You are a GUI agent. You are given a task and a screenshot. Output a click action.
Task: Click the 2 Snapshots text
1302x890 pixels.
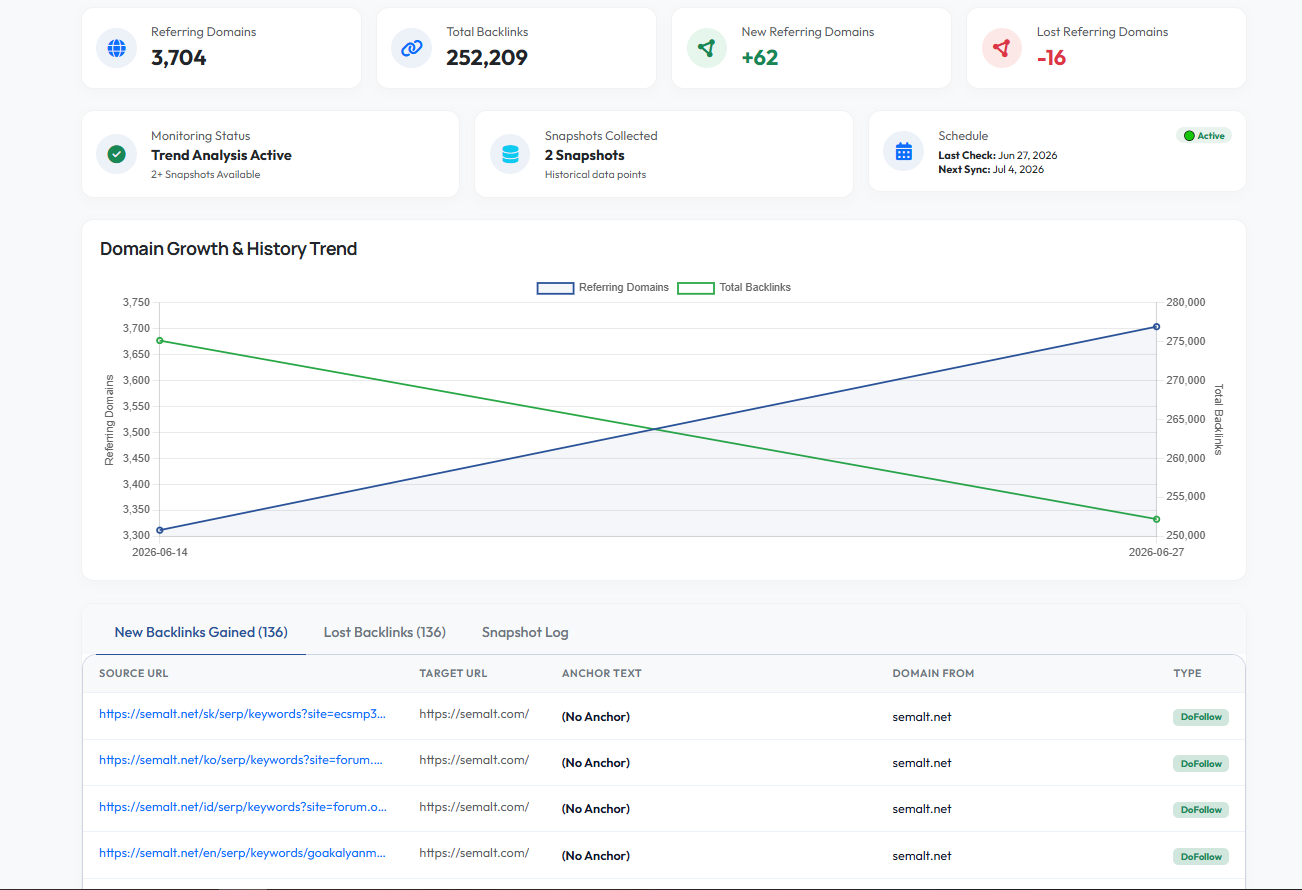point(585,155)
